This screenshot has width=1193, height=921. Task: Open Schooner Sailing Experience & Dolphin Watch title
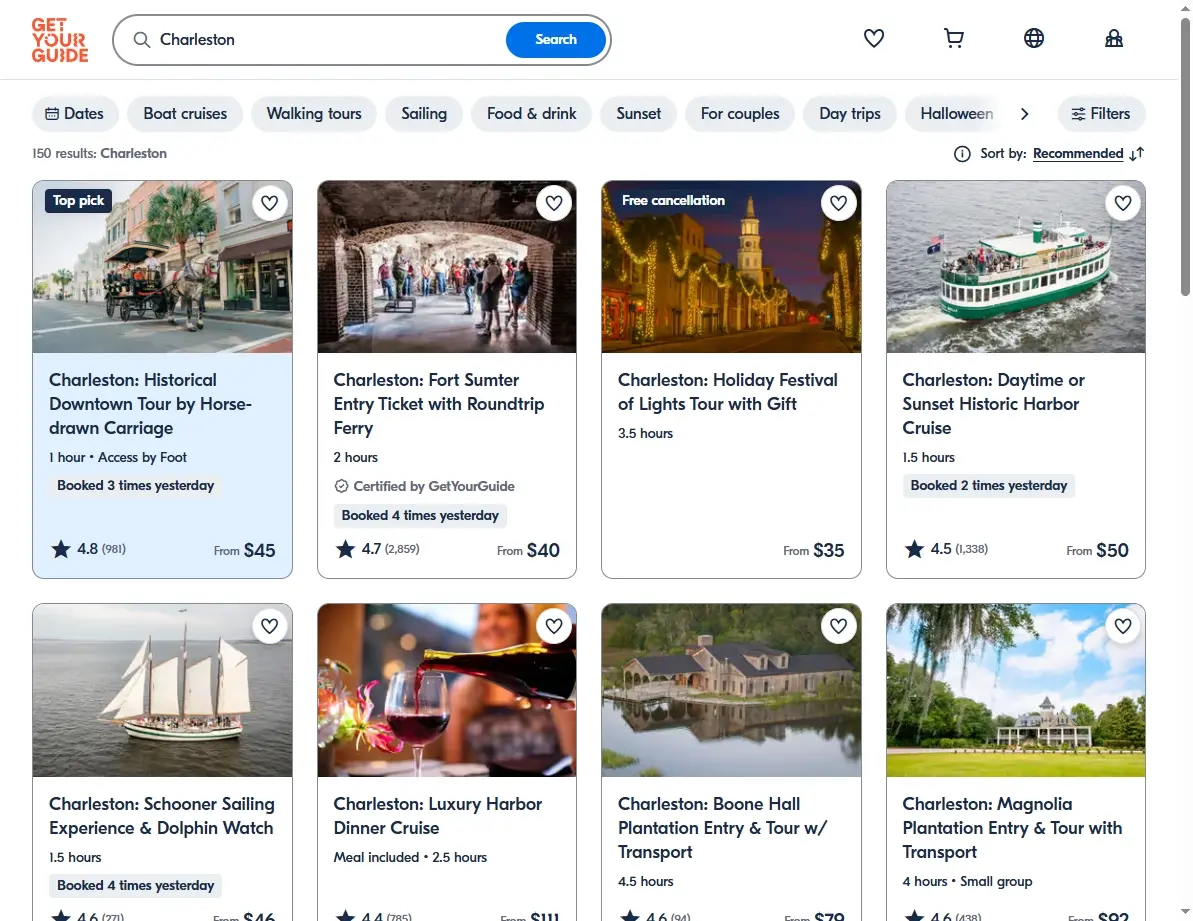pyautogui.click(x=162, y=816)
